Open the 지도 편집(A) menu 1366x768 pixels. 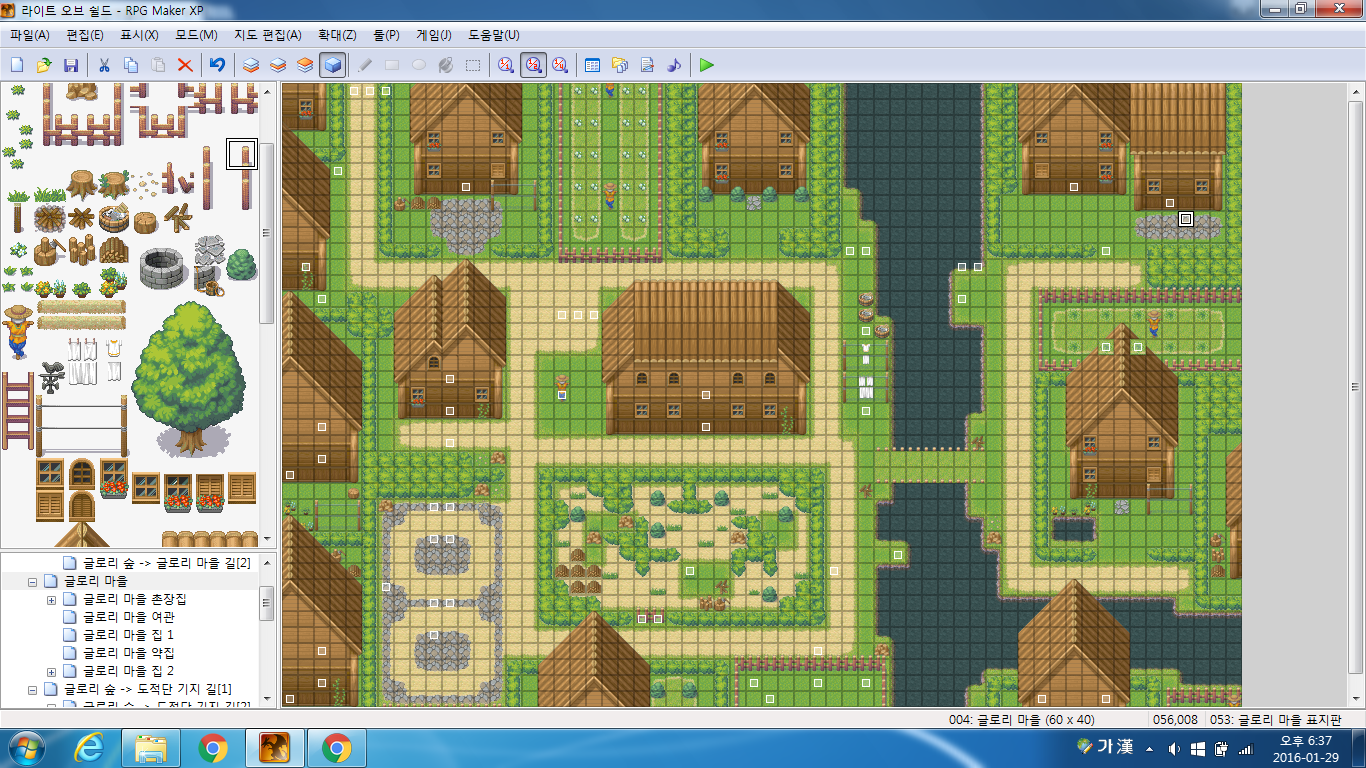[268, 35]
